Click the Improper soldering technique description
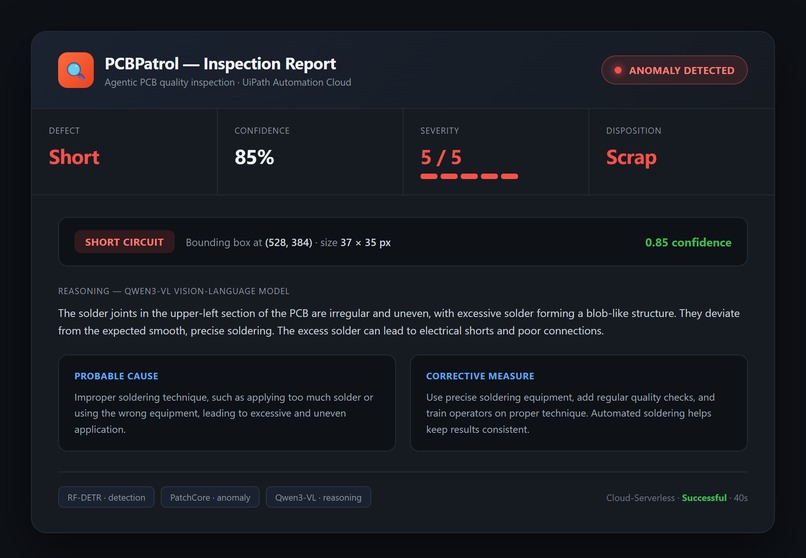This screenshot has height=558, width=806. click(x=224, y=413)
